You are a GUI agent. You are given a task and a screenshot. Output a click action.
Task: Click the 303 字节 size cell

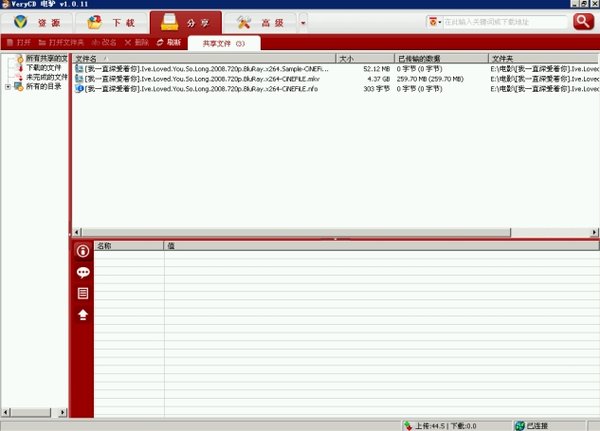[377, 89]
